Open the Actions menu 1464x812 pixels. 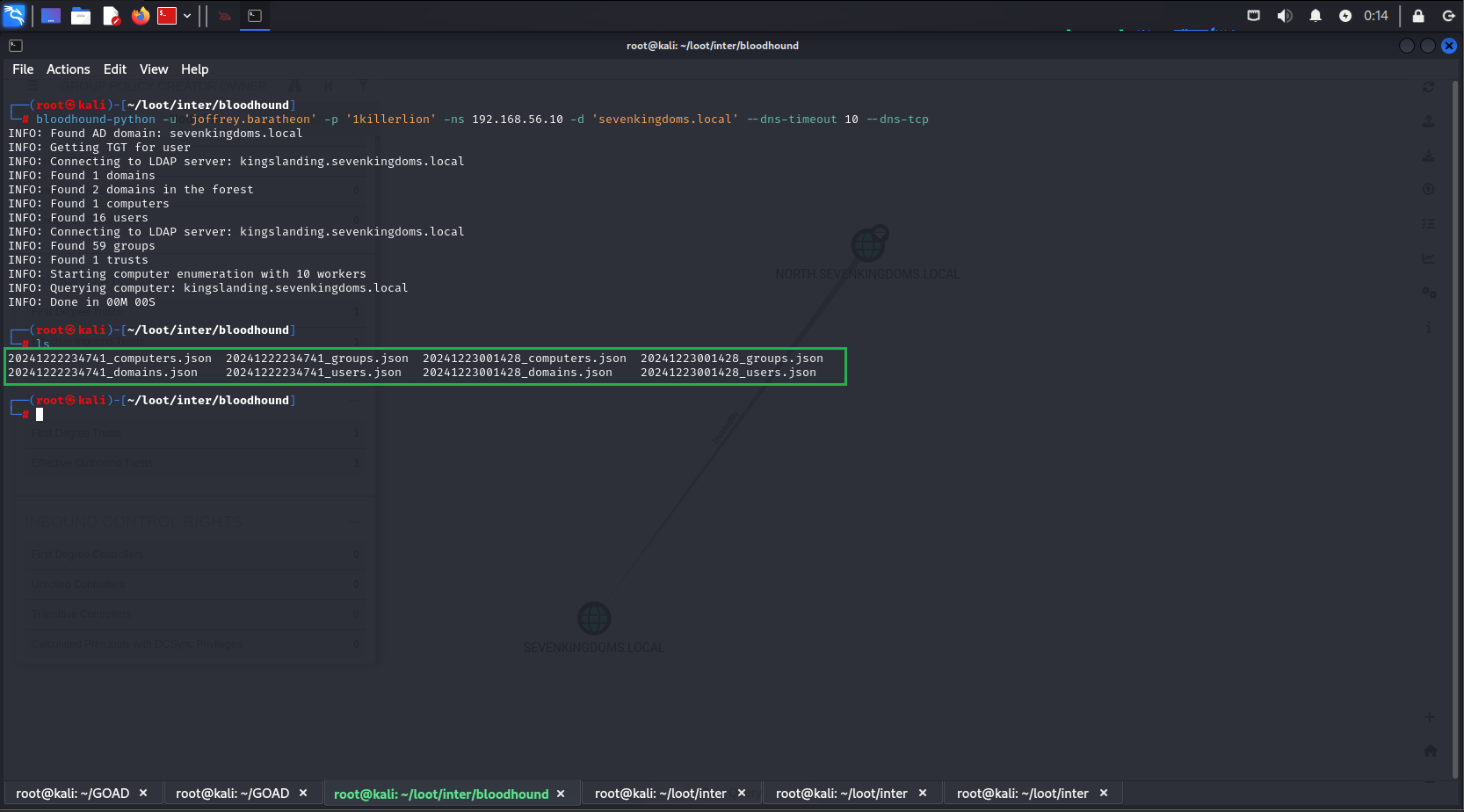(68, 69)
